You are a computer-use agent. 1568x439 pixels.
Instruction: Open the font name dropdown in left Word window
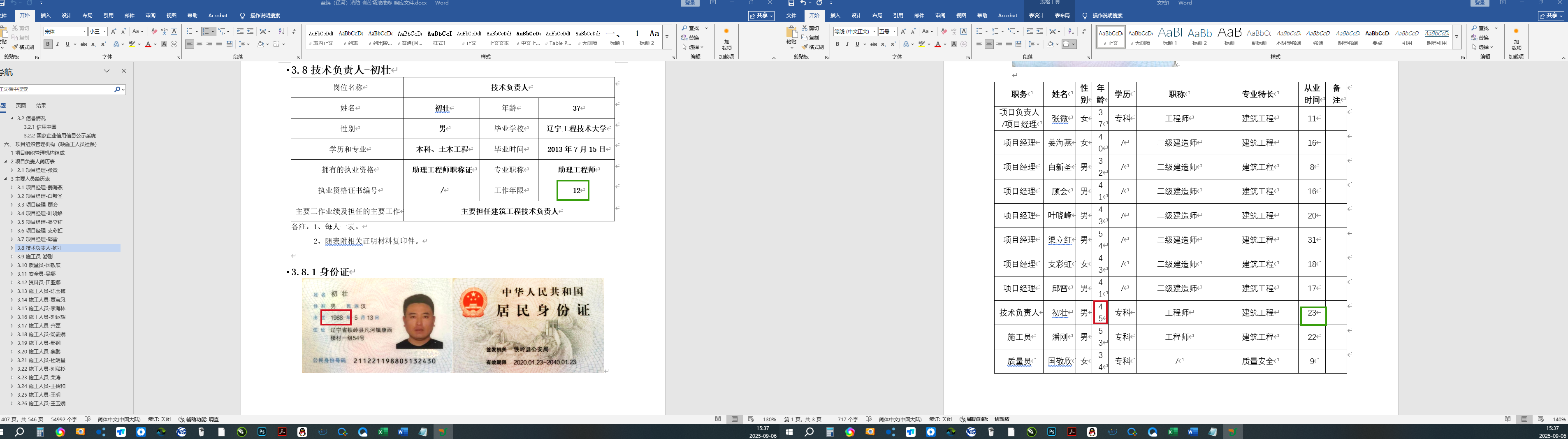(x=84, y=32)
